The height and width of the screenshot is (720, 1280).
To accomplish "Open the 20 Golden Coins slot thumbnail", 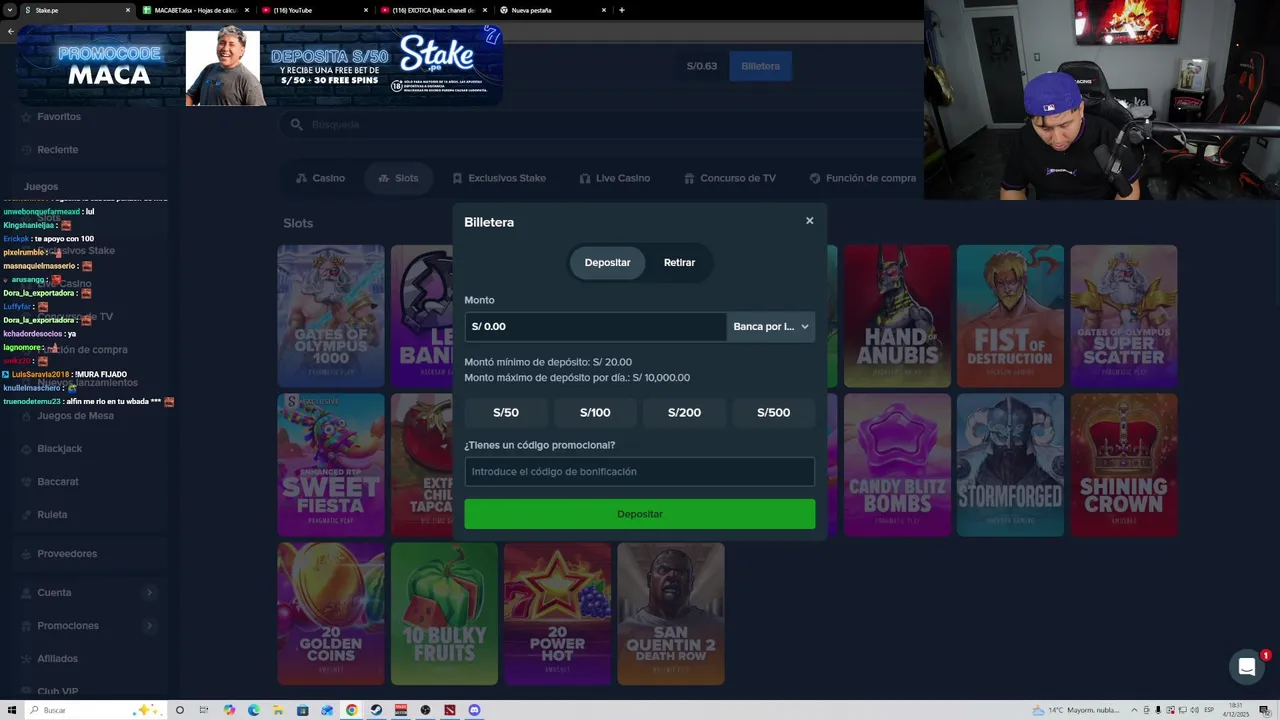I will click(x=331, y=614).
